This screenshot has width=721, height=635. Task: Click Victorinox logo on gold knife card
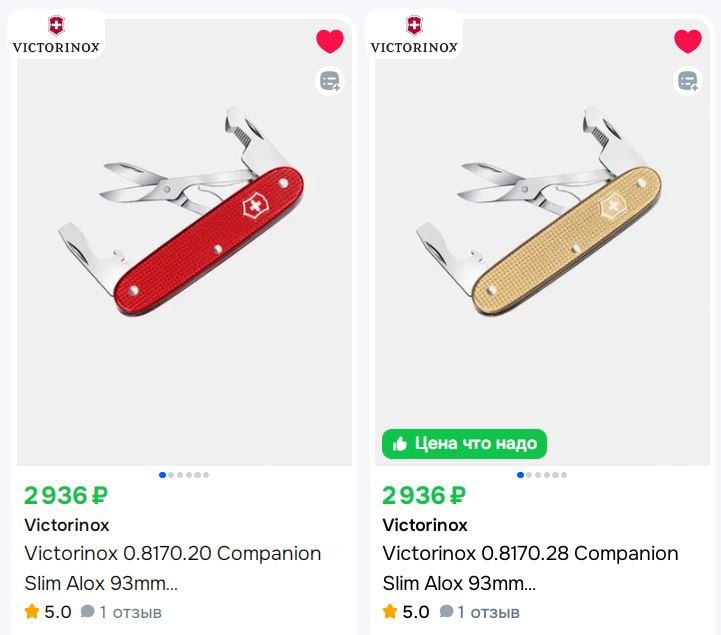click(x=414, y=35)
